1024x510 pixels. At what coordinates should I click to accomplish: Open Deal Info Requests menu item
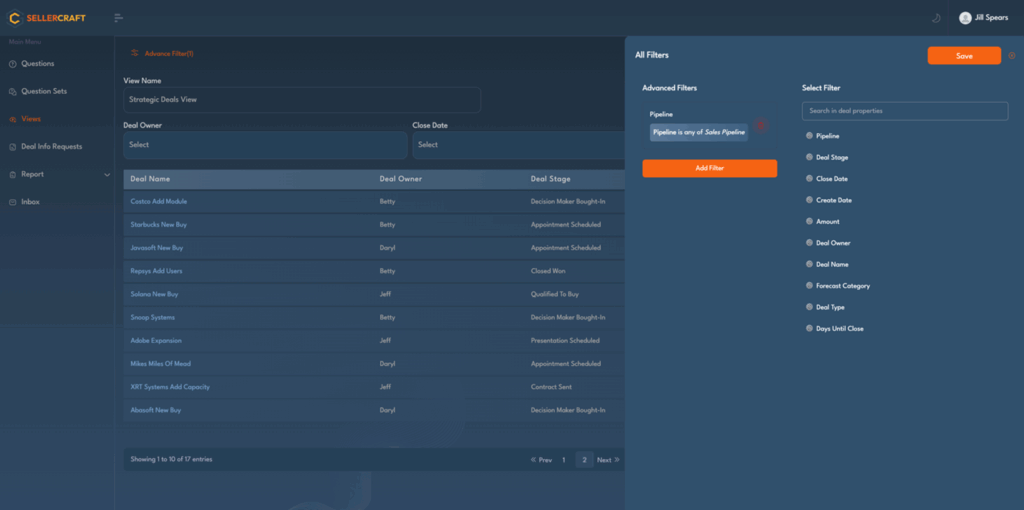[x=51, y=147]
